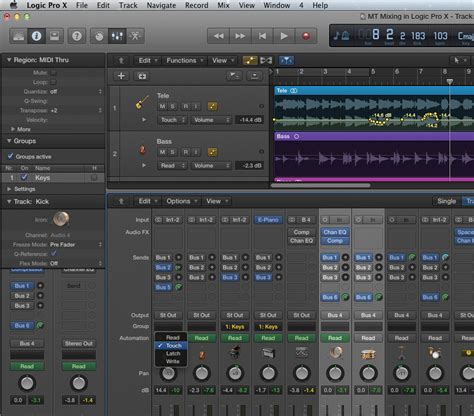Image resolution: width=474 pixels, height=416 pixels.
Task: Click the drum kit icon in Mixer
Action: click(x=435, y=353)
